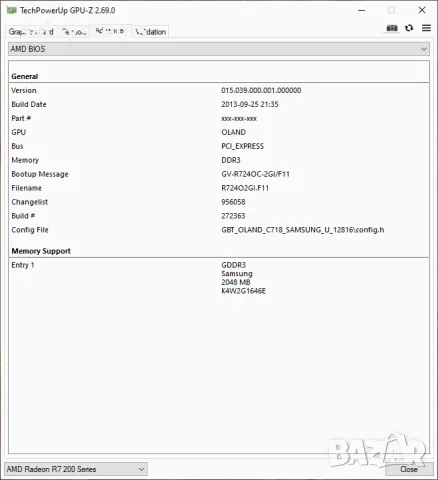Click the GDDR3 memory type entry
Screen dimensions: 438x480
click(x=233, y=265)
